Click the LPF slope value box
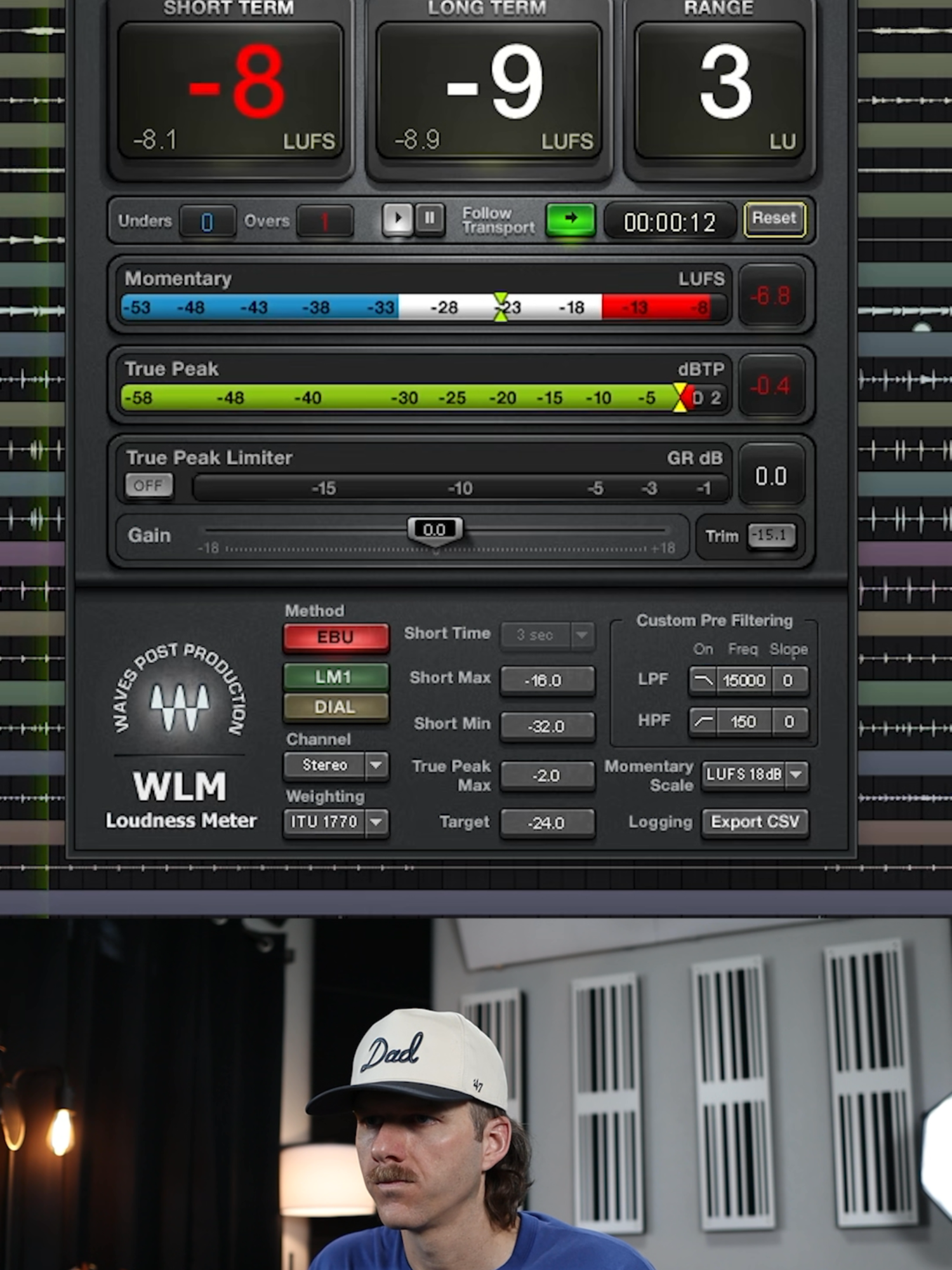The width and height of the screenshot is (952, 1270). tap(790, 681)
